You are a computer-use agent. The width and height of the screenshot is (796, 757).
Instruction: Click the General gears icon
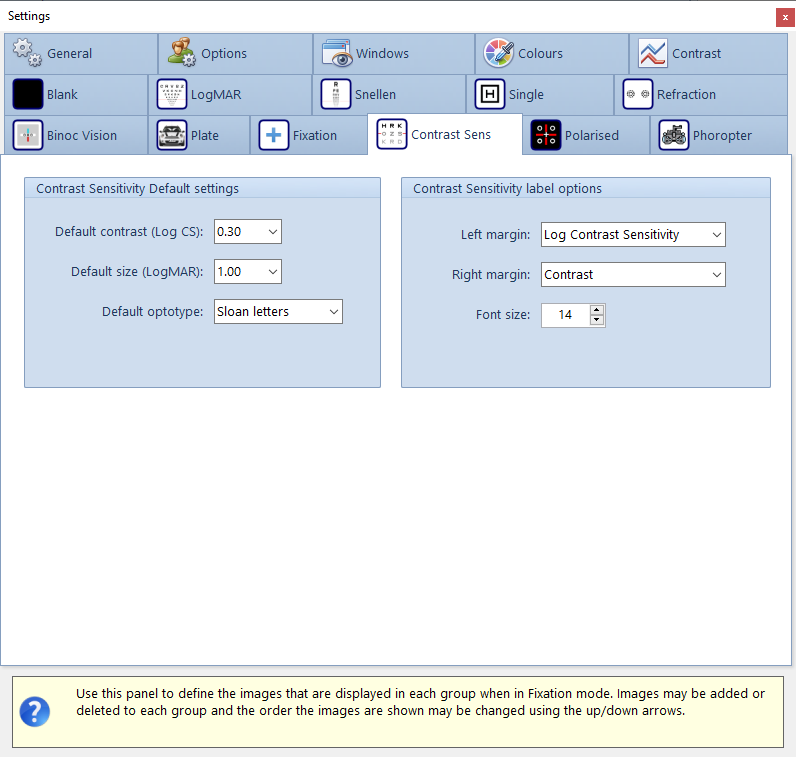point(27,53)
